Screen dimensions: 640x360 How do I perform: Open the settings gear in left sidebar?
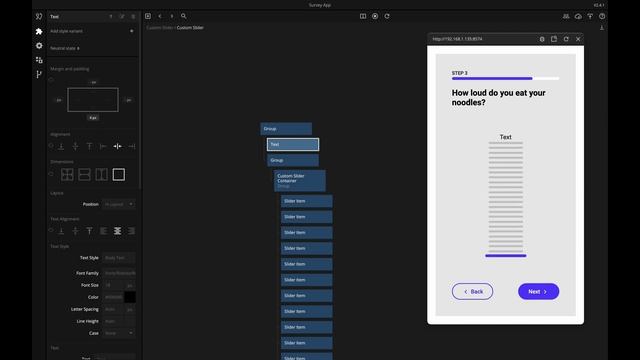pyautogui.click(x=39, y=46)
